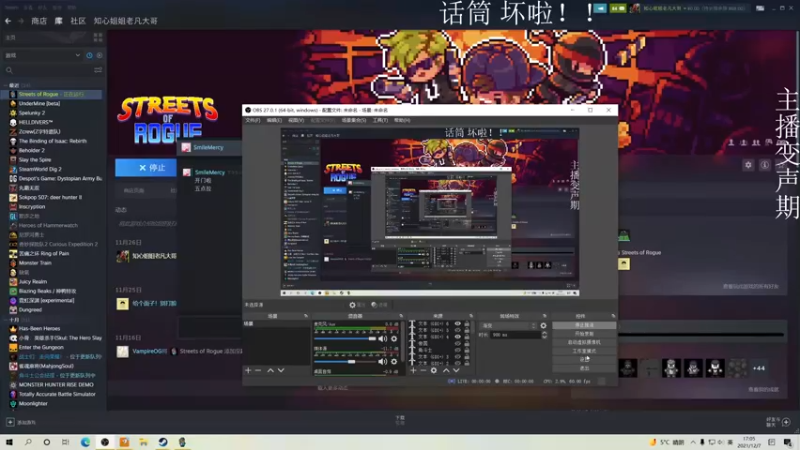
Task: Open OBS 工具(T) menu
Action: tap(380, 120)
